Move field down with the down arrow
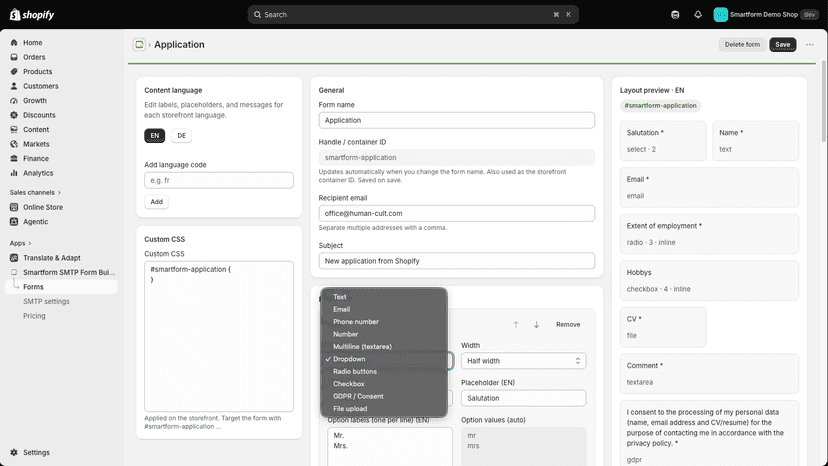Viewport: 828px width, 466px height. [537, 324]
